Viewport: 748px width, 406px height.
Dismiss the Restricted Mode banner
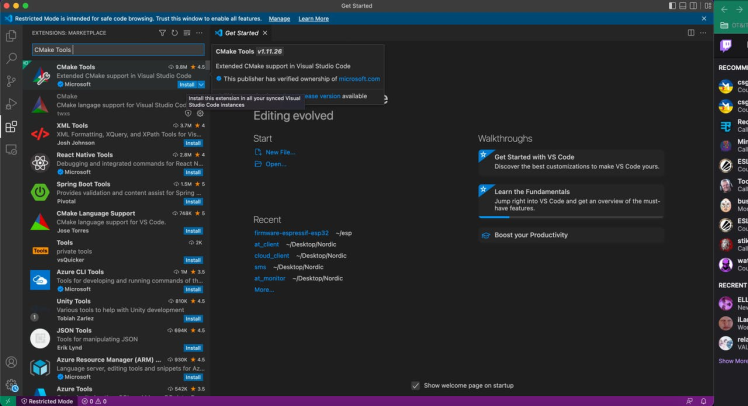coord(704,19)
